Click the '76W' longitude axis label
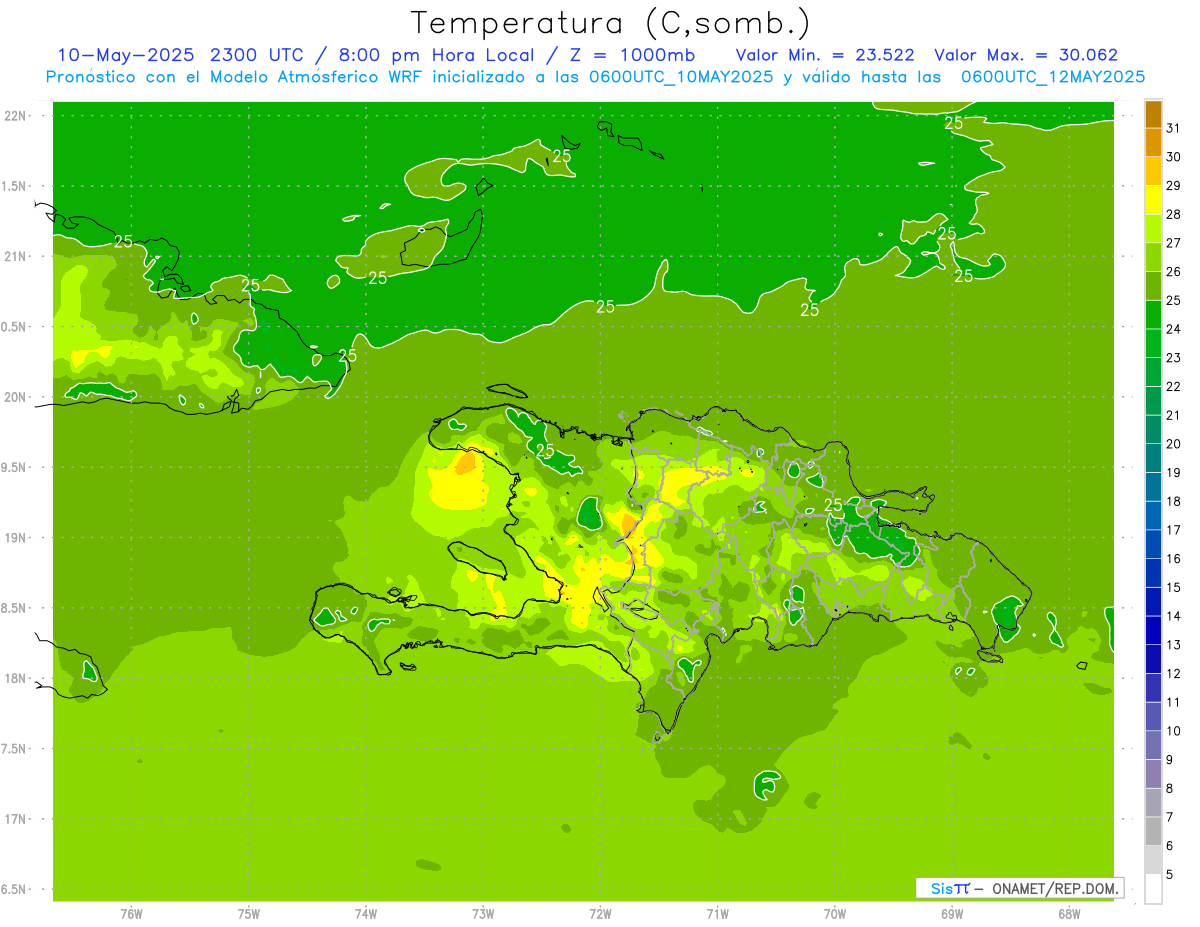 [132, 914]
